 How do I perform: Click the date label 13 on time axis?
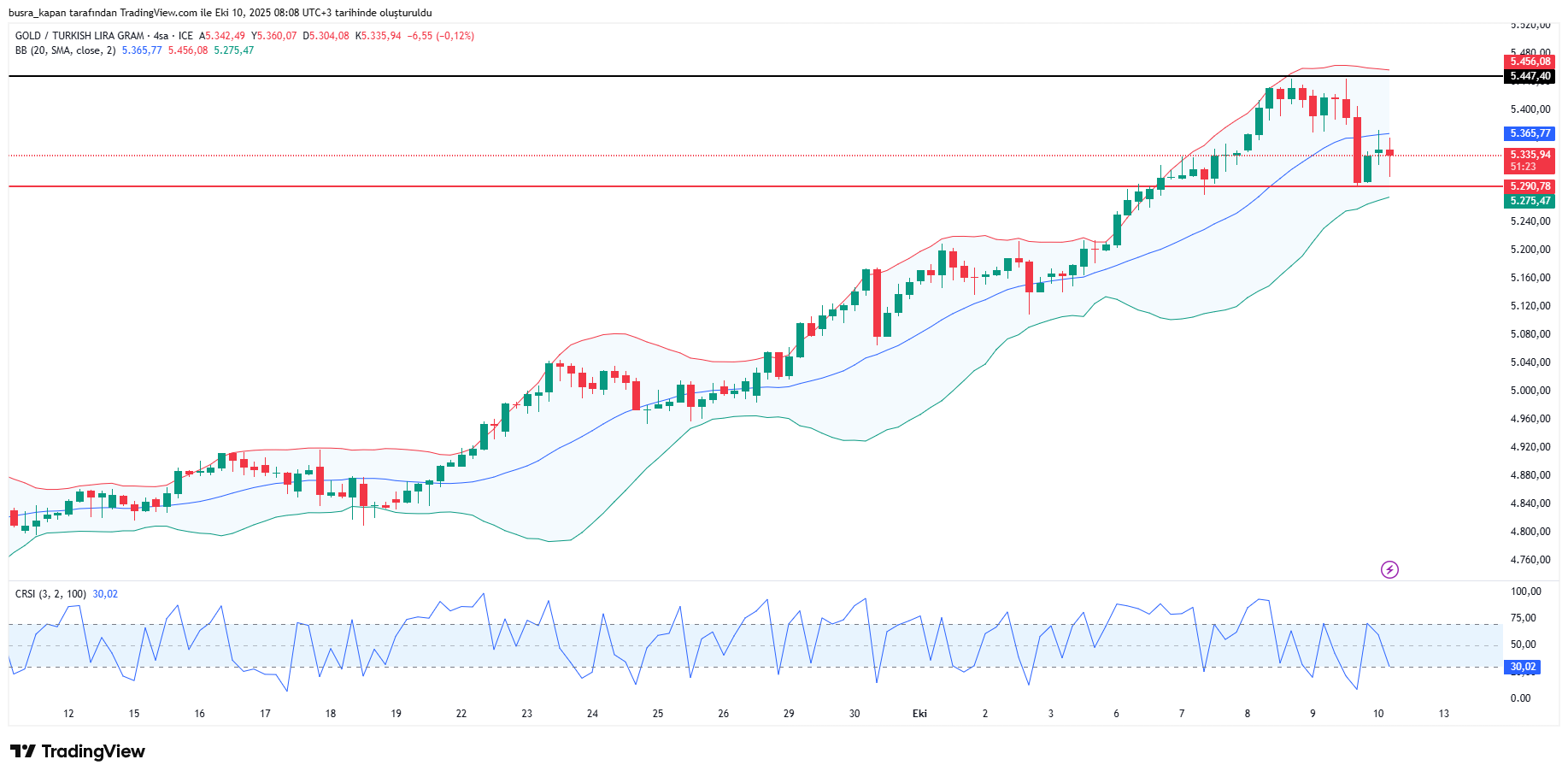1443,714
